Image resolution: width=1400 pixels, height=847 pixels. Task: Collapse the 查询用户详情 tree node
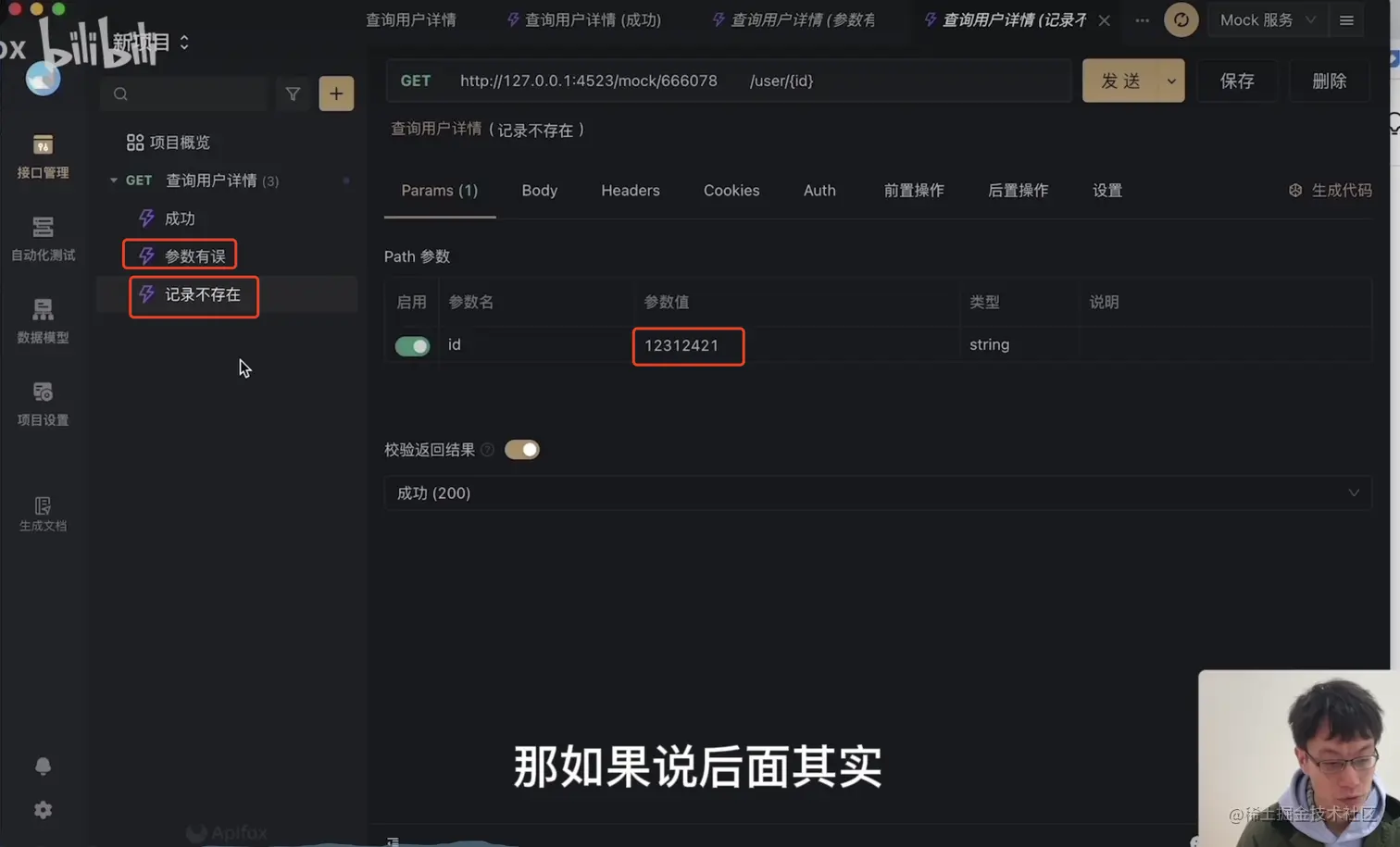114,181
